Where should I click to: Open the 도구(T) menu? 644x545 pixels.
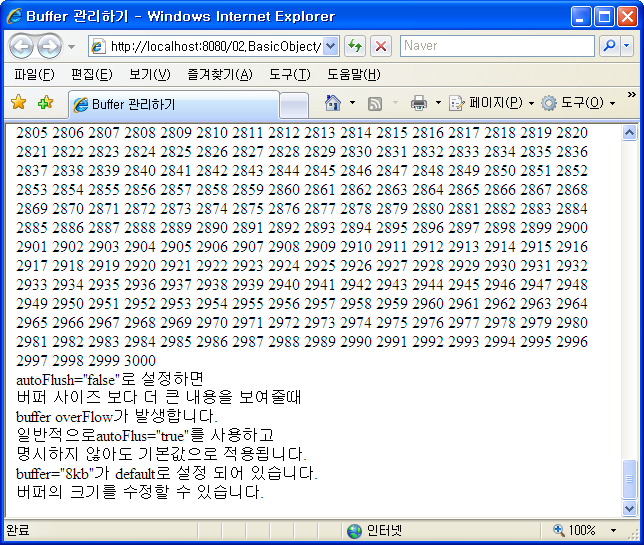tap(290, 74)
